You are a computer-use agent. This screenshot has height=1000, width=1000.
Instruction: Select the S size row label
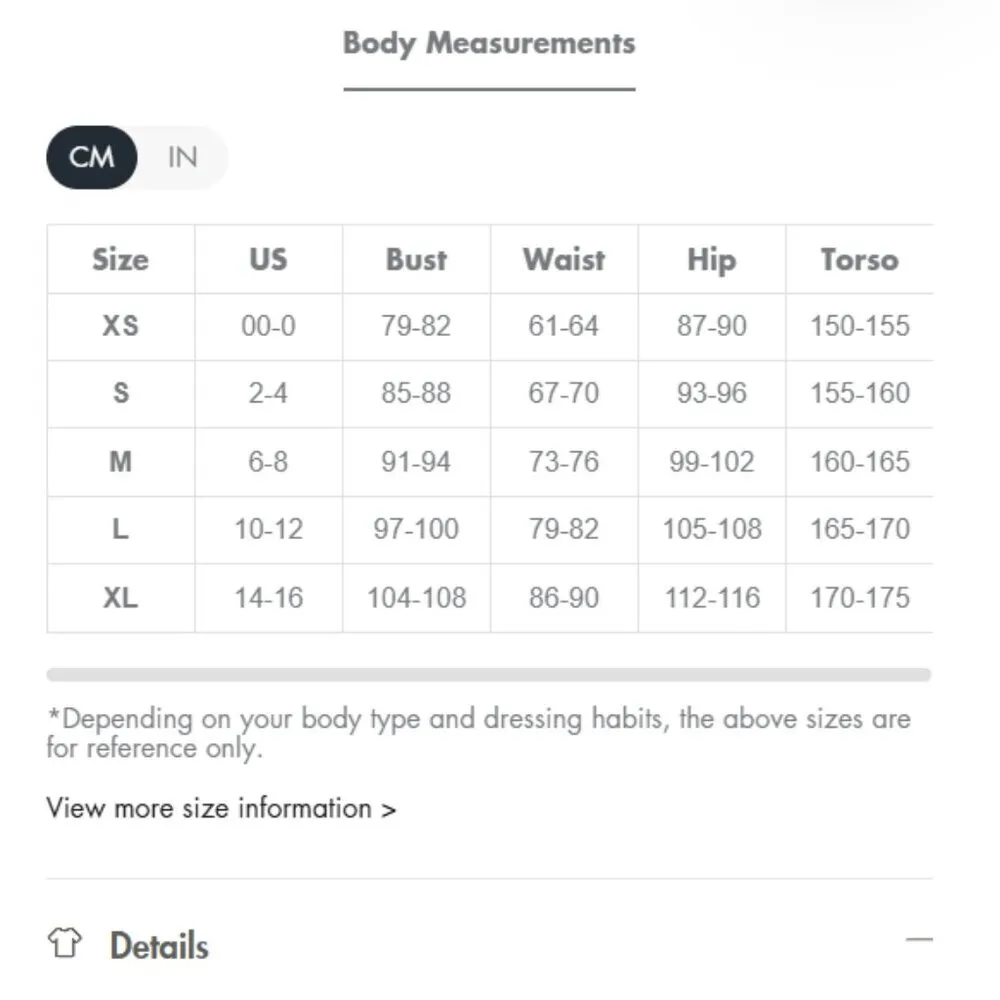click(120, 393)
